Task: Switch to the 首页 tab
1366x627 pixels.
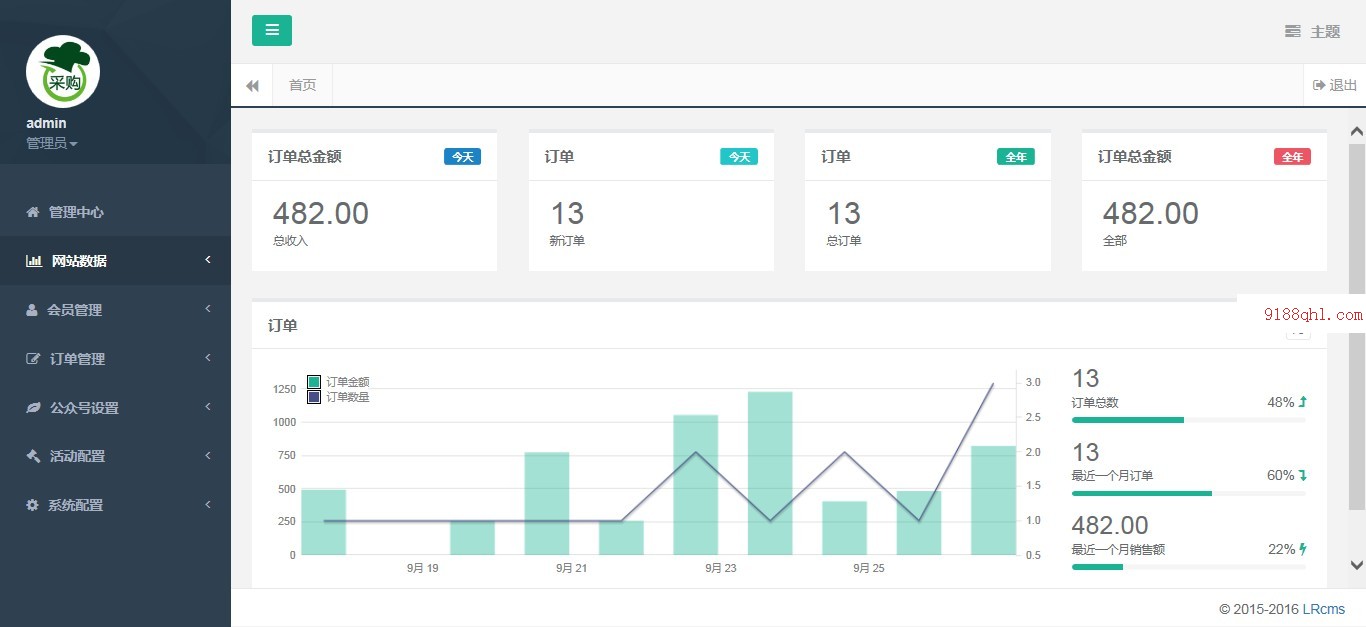Action: click(302, 86)
